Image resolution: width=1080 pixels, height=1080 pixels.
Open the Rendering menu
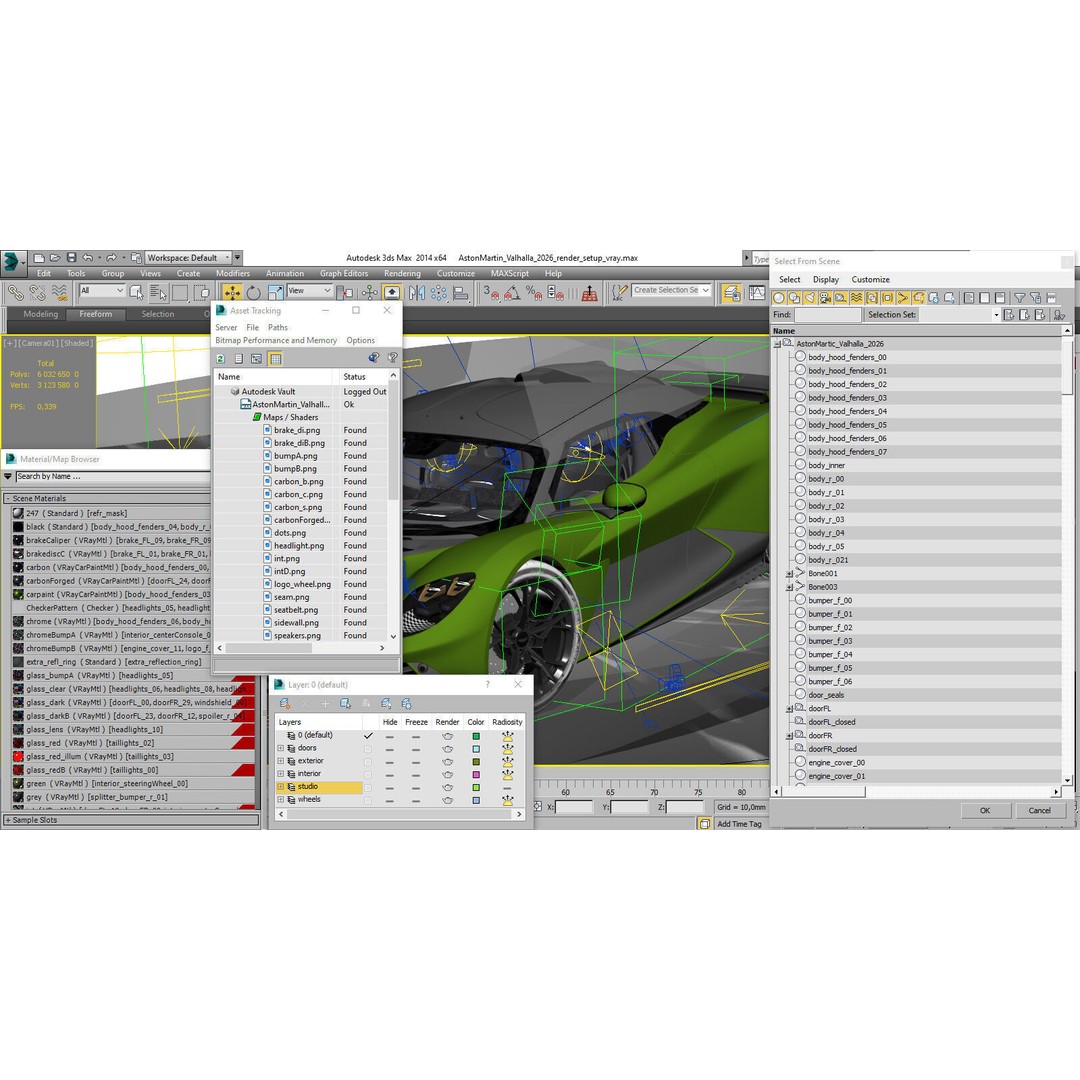coord(402,273)
